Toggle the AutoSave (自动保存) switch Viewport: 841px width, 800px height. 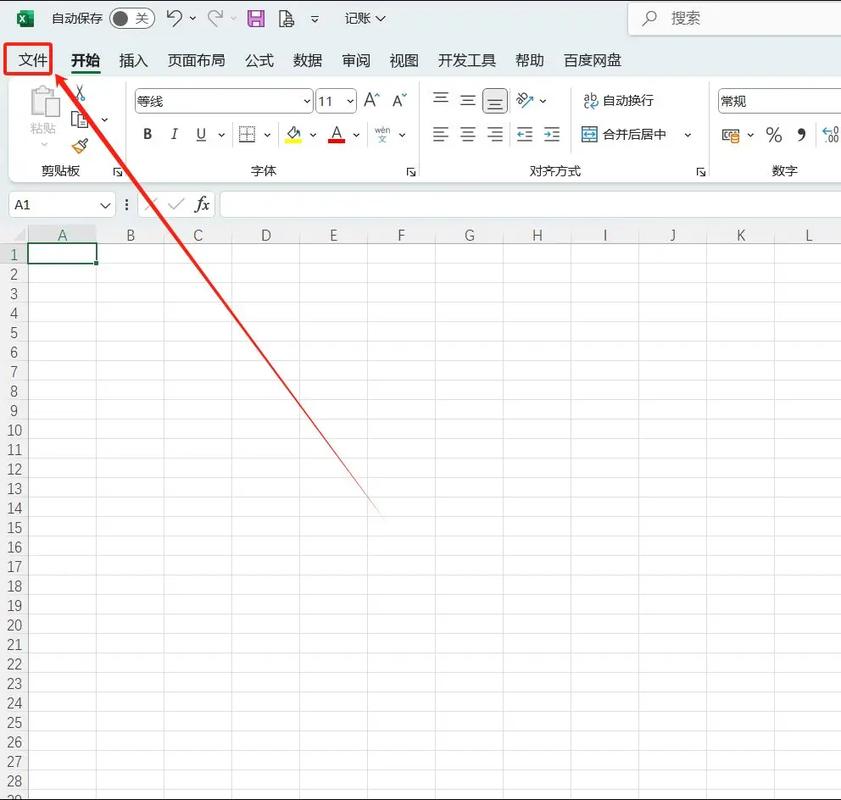tap(132, 19)
